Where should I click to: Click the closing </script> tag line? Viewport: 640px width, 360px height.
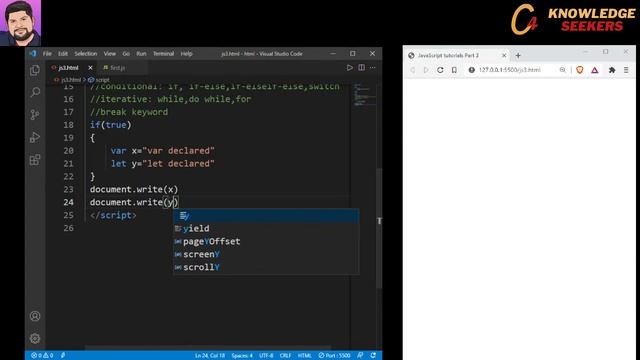(x=113, y=215)
